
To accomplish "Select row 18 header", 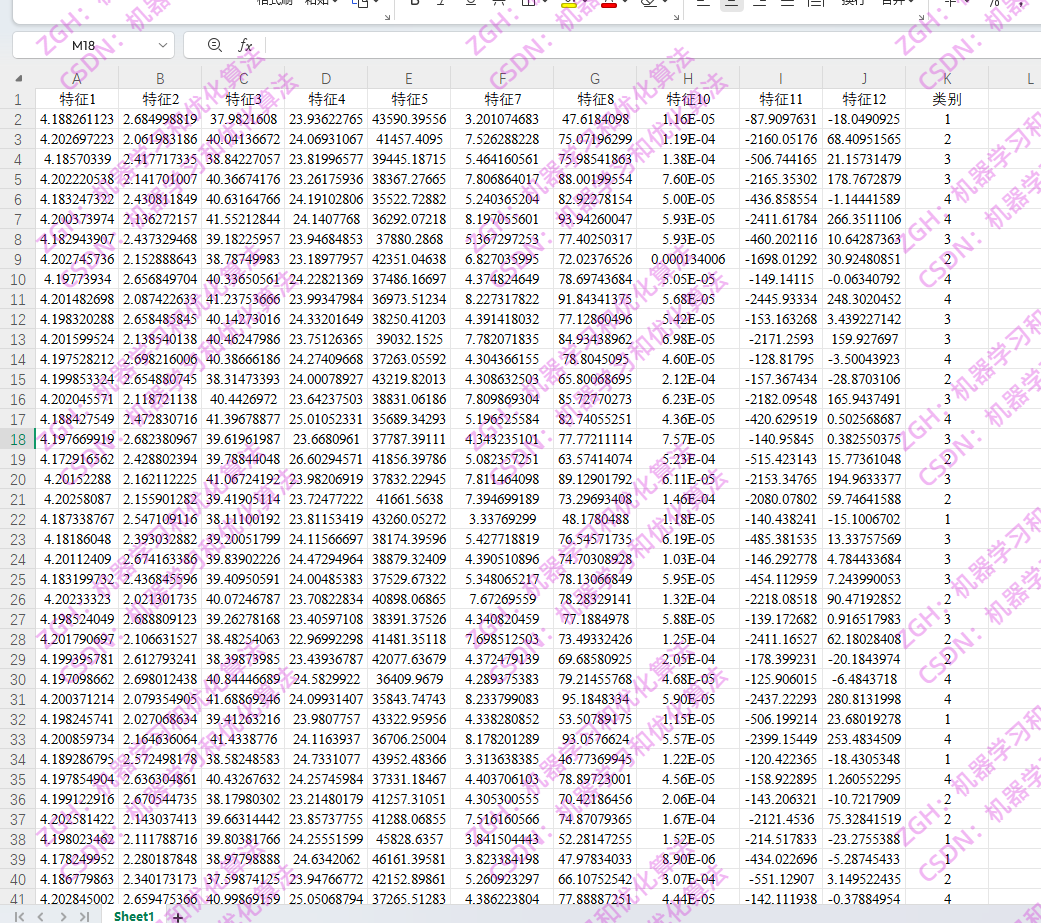I will 18,440.
